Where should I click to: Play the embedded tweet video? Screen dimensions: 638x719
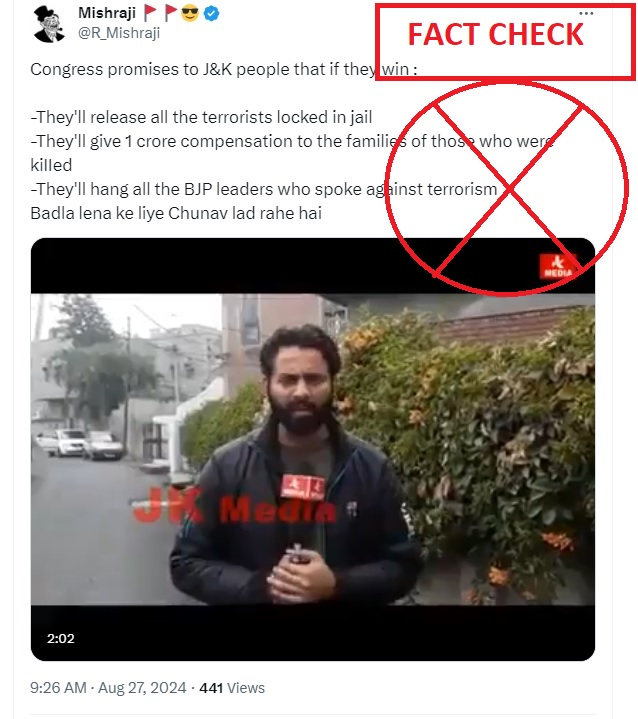pos(313,449)
